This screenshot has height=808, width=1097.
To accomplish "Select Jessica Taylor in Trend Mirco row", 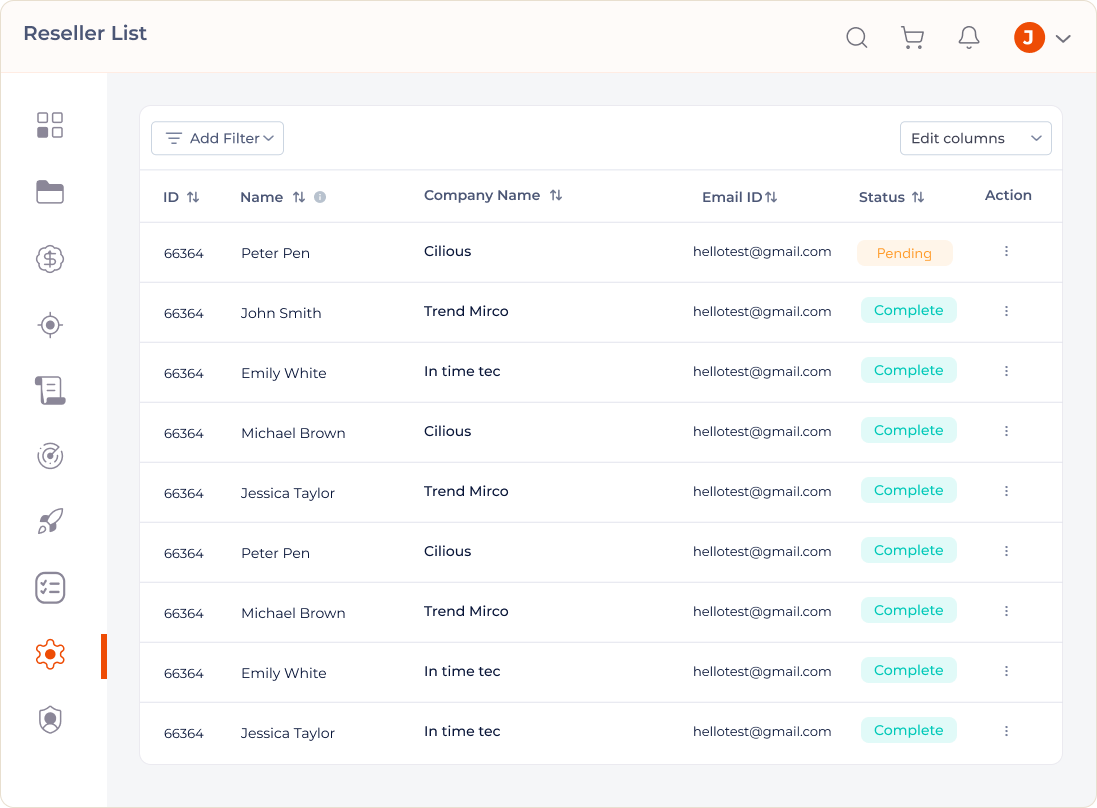I will [288, 493].
